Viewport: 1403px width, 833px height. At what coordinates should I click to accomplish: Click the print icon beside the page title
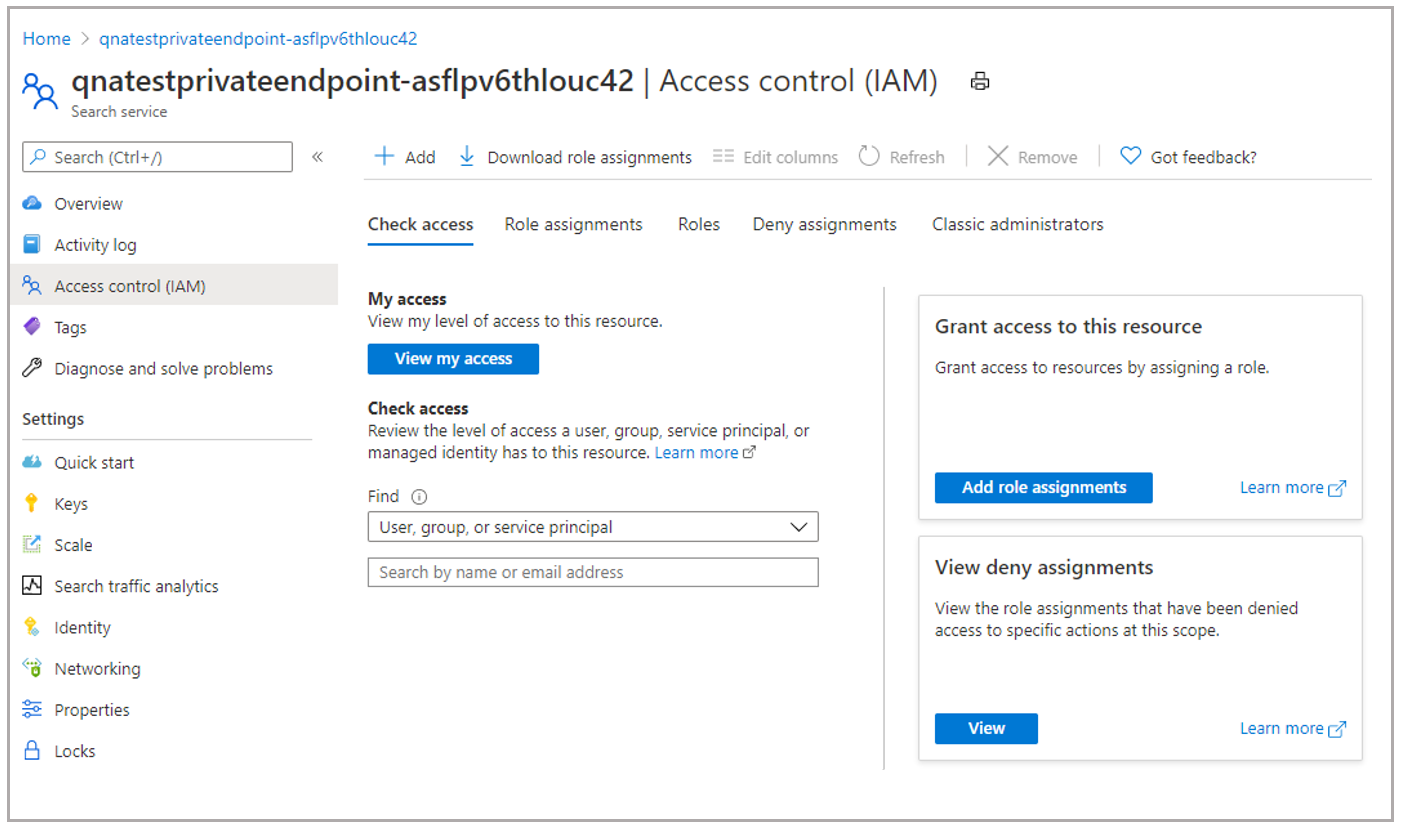980,82
